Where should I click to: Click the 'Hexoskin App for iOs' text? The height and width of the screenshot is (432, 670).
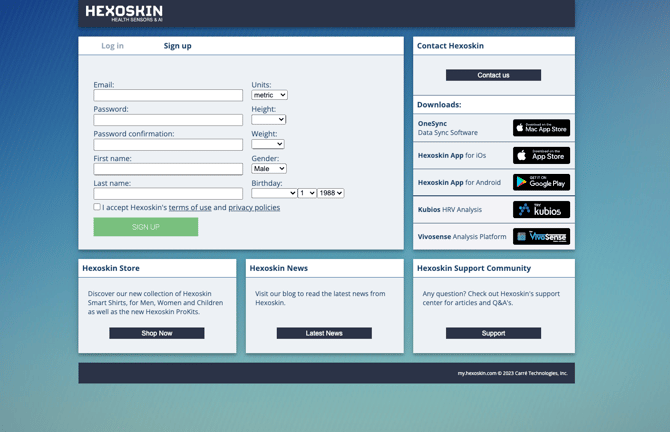tap(452, 156)
